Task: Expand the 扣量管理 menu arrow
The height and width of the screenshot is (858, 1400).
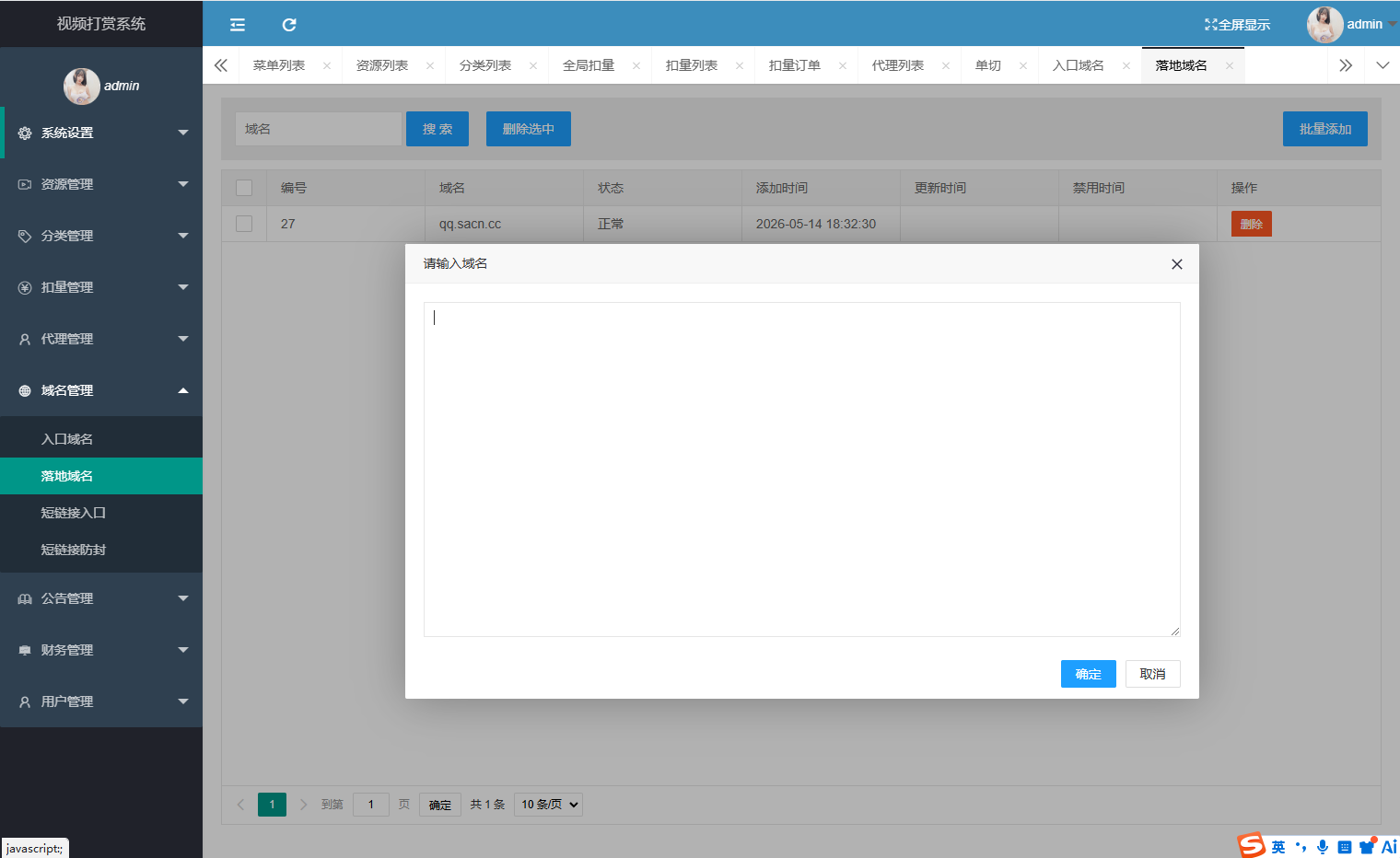Action: [183, 288]
